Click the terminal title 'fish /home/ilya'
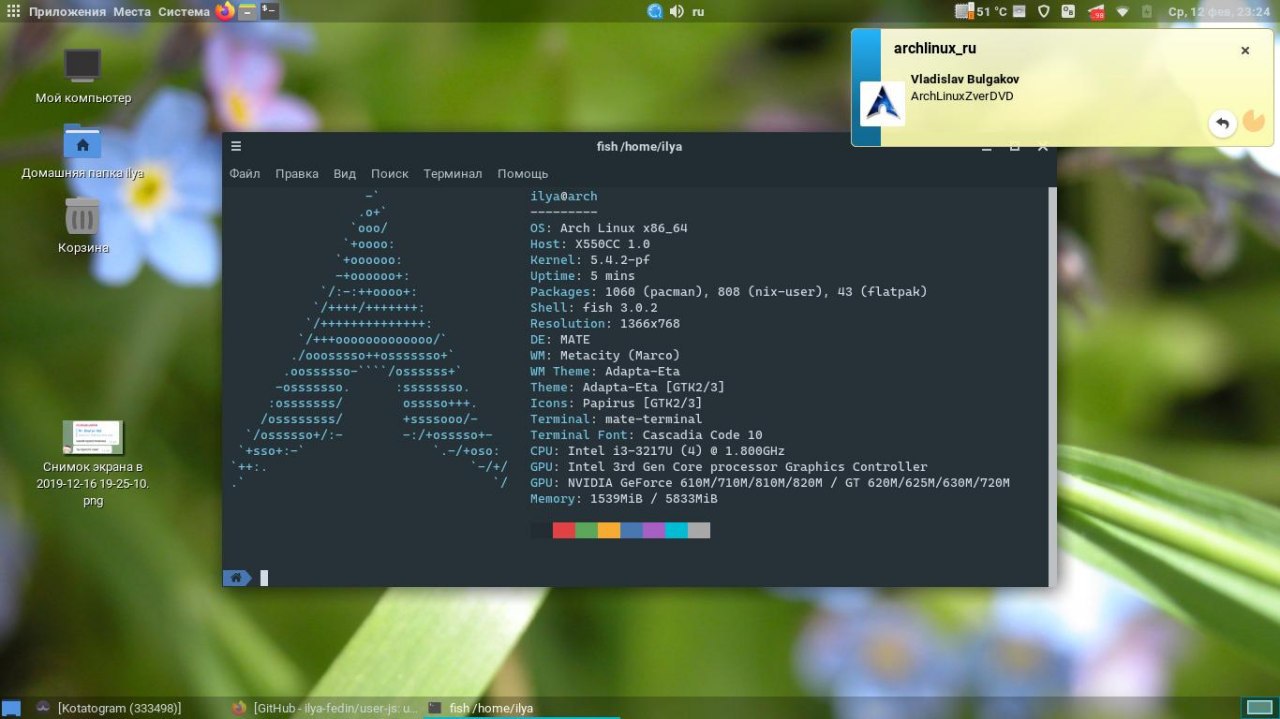This screenshot has width=1280, height=719. coord(639,146)
